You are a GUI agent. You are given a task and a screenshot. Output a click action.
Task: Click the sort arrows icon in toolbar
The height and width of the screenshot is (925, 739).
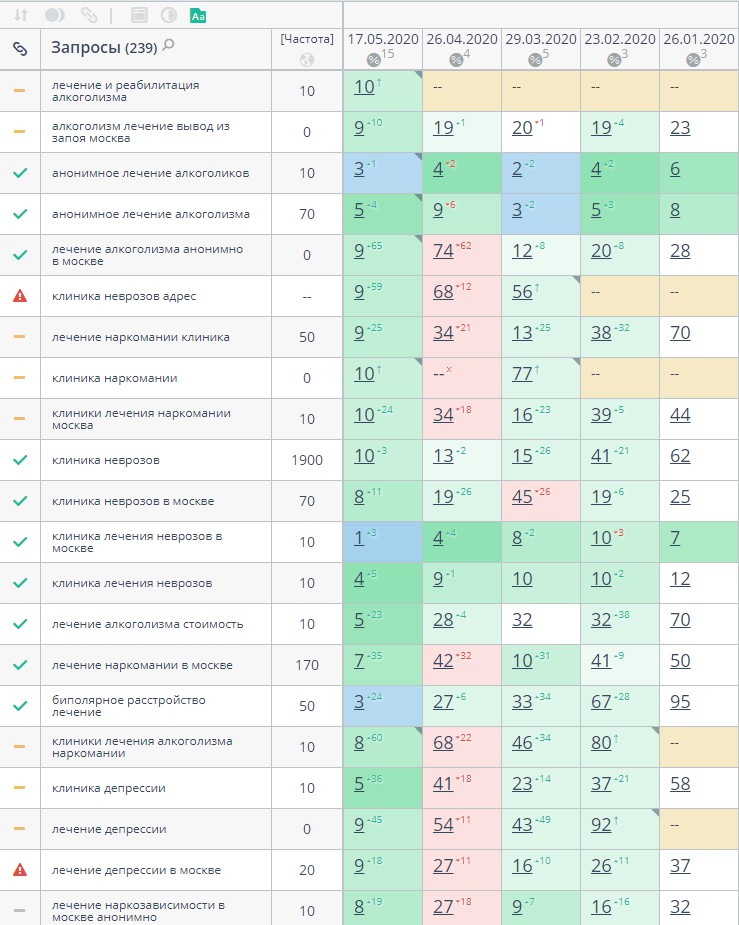22,15
